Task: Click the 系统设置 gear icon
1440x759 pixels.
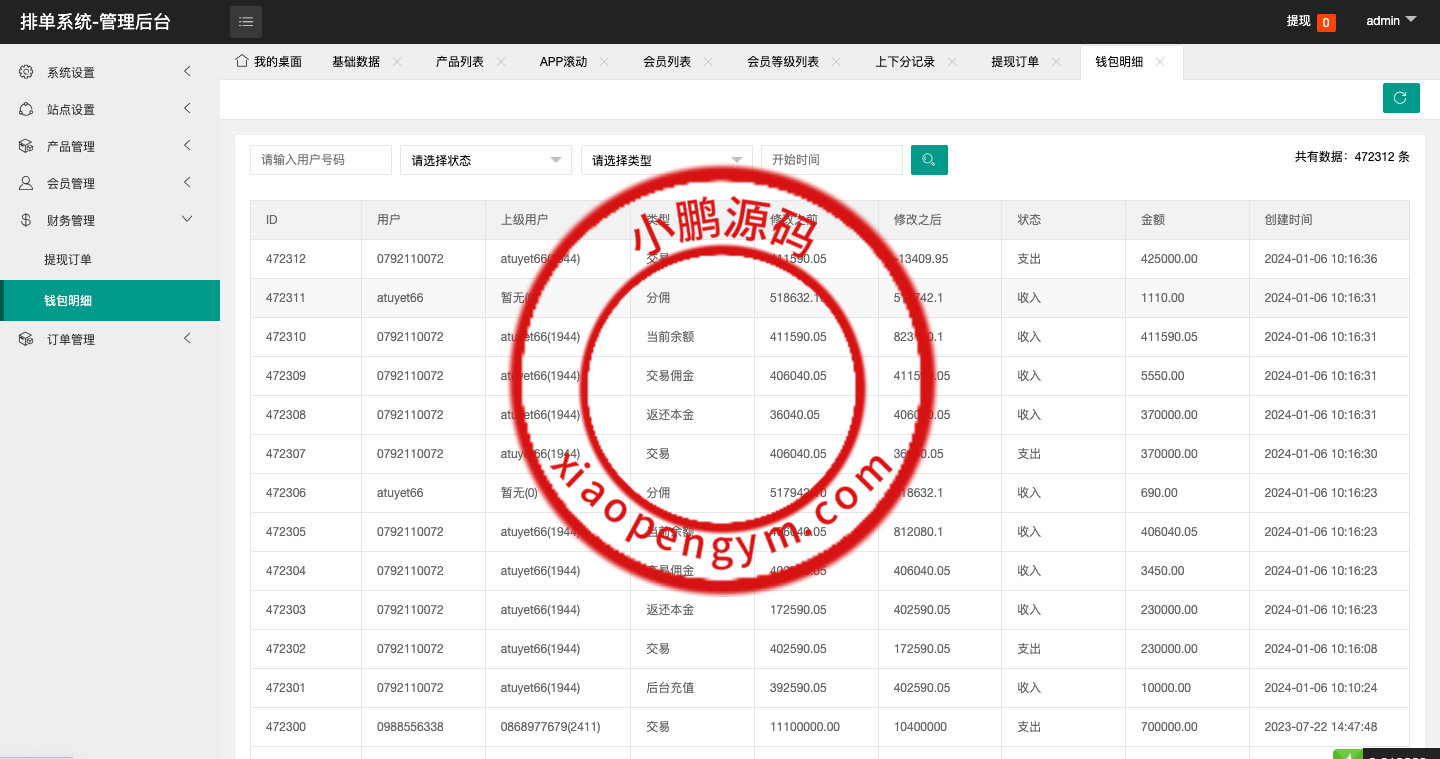Action: click(26, 72)
